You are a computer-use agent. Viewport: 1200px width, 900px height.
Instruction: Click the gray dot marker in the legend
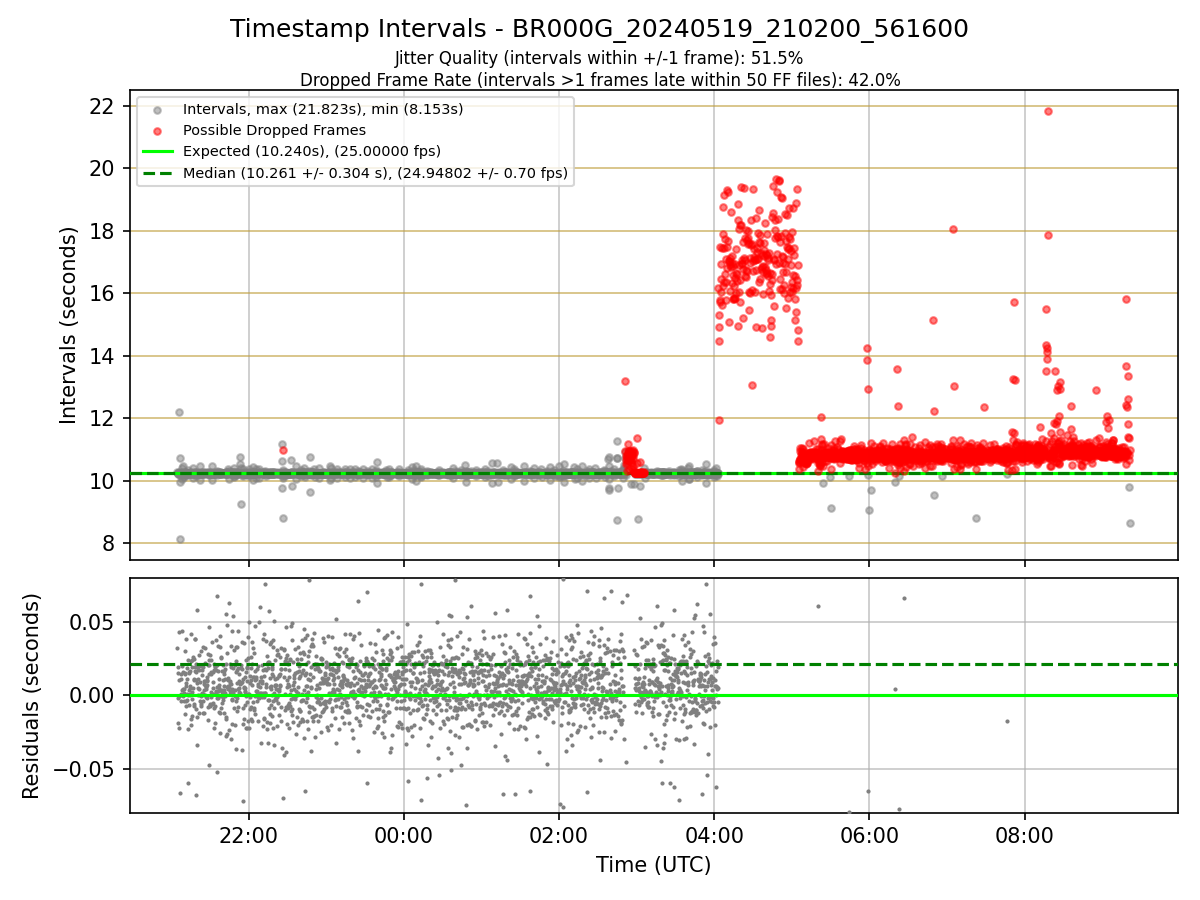[155, 110]
